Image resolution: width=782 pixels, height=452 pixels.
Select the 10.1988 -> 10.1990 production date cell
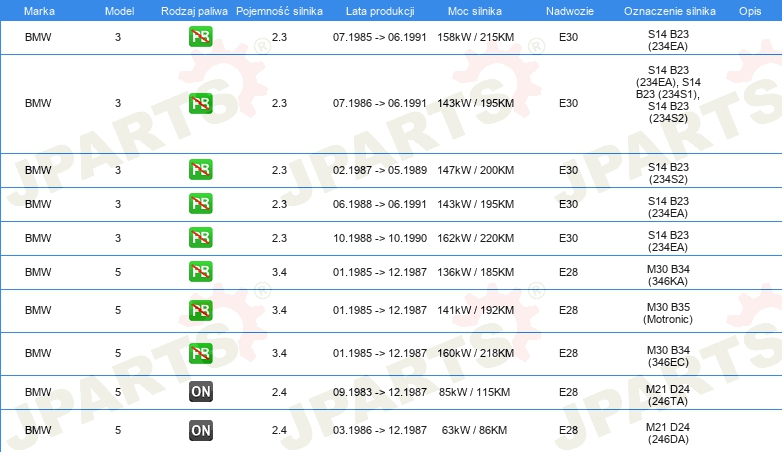[380, 238]
